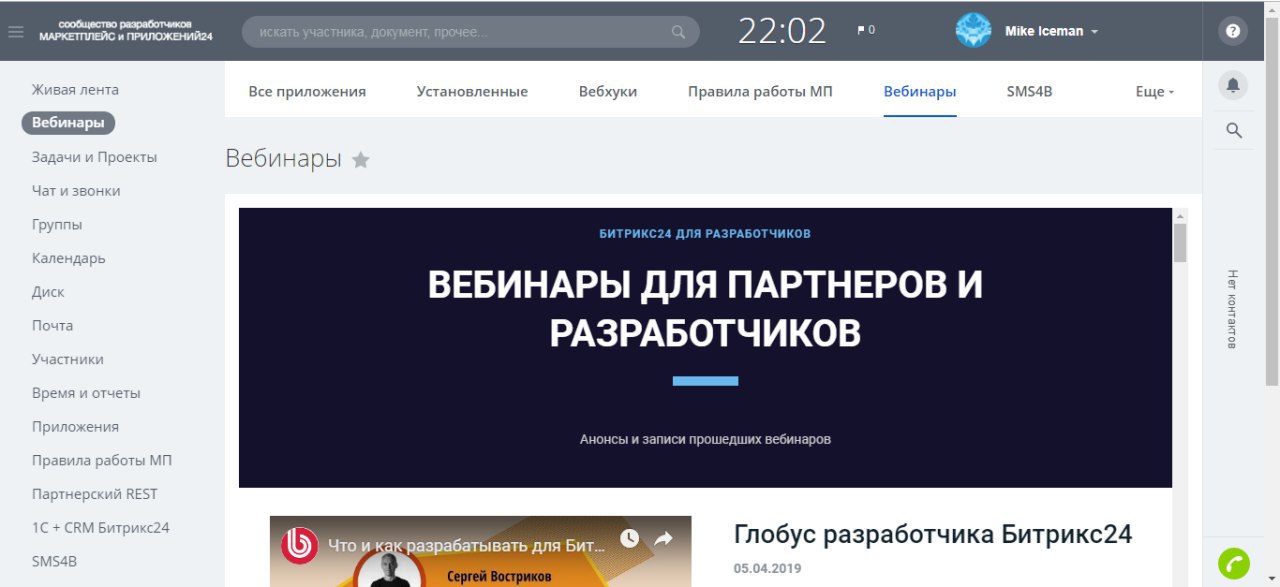
Task: Click the green phone call button
Action: [x=1233, y=564]
